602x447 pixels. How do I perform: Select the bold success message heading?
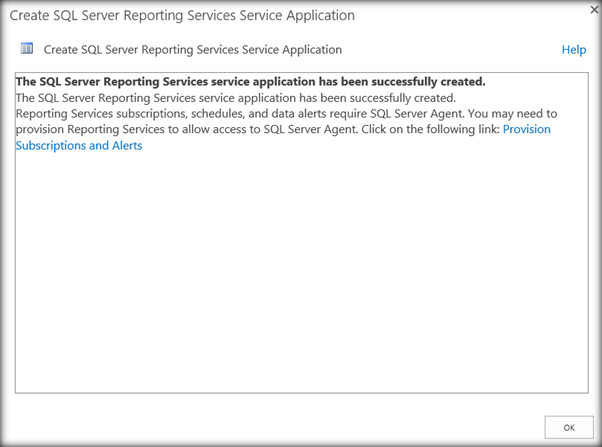[250, 81]
